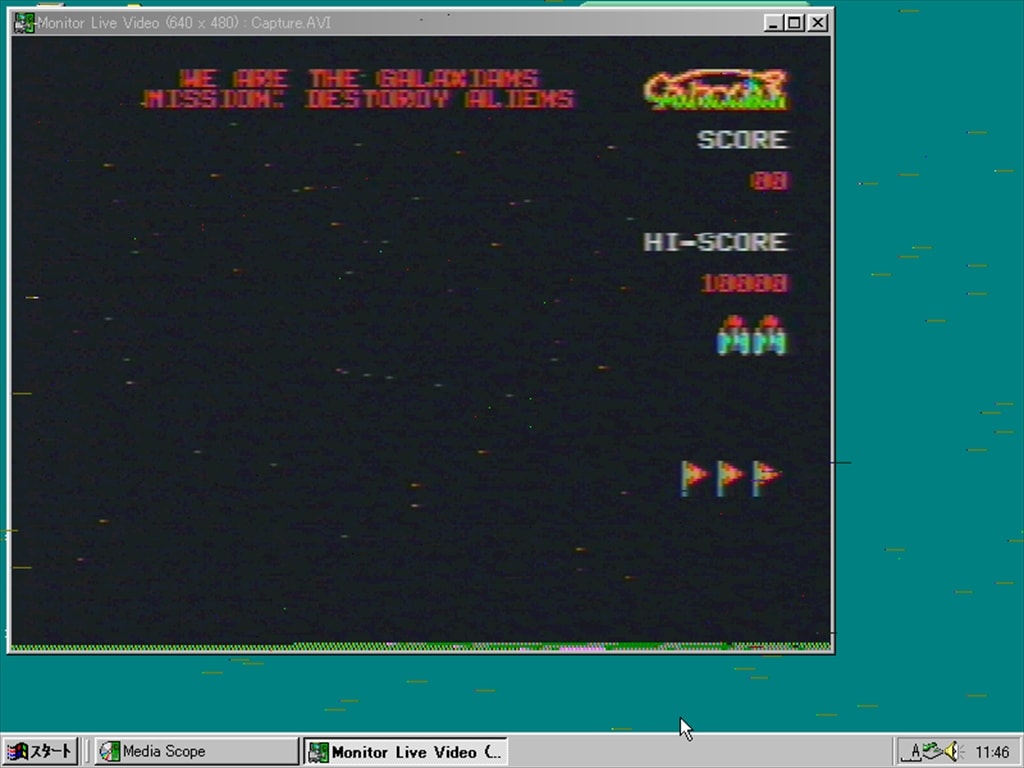Click the last stage flag icon
1024x768 pixels.
tap(766, 477)
